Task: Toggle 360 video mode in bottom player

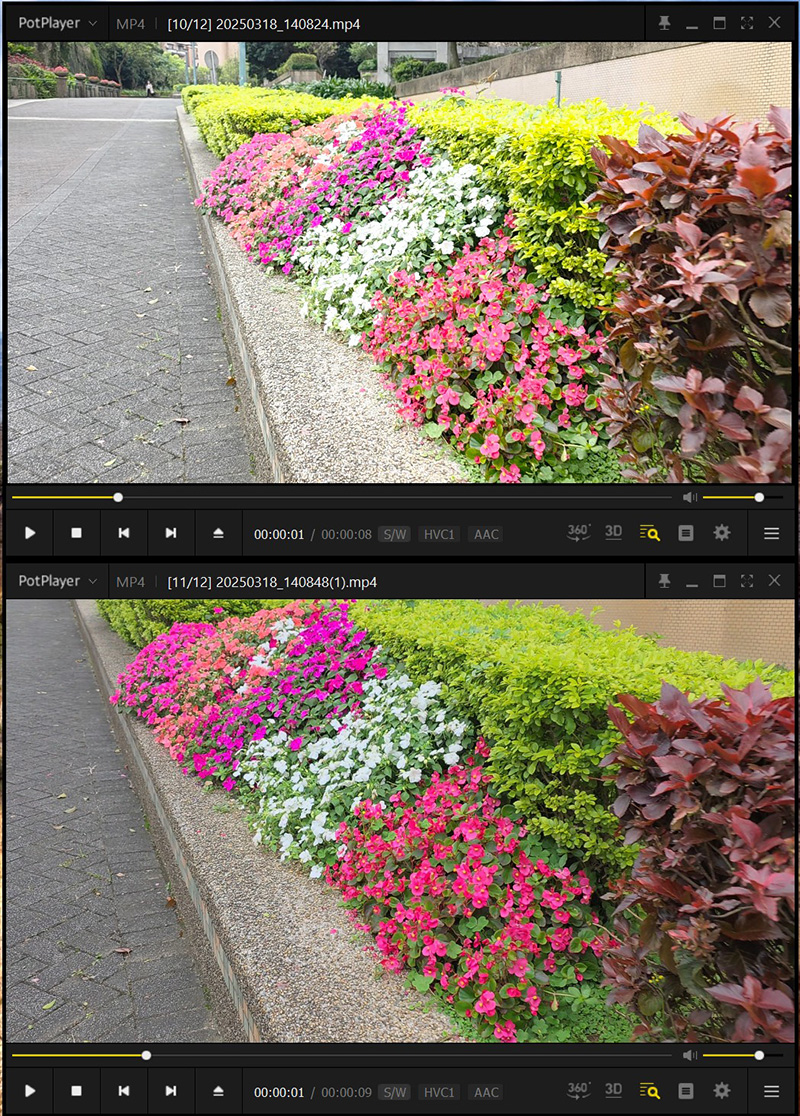Action: click(x=578, y=1090)
